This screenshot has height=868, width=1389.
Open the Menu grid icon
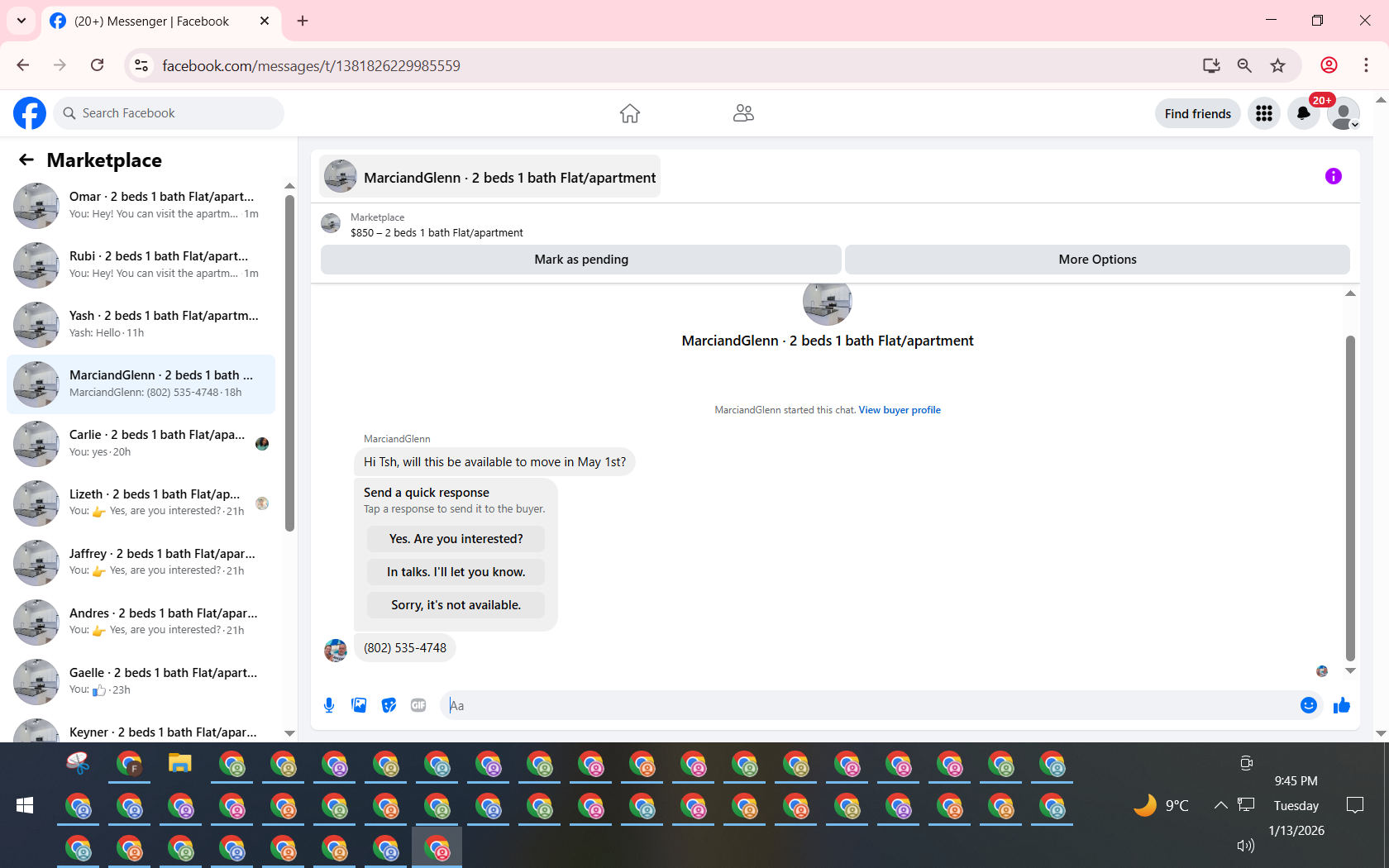[x=1264, y=113]
